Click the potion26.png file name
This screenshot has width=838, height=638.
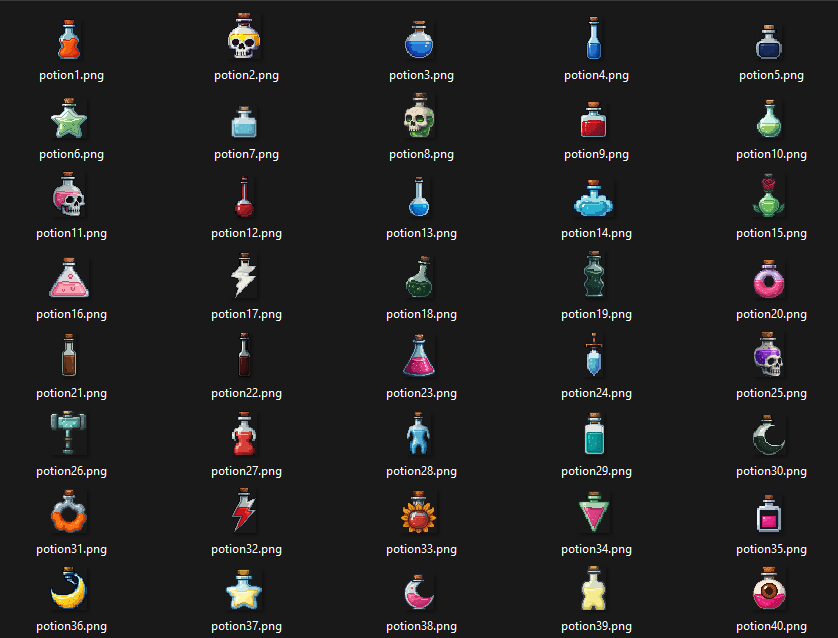coord(71,472)
